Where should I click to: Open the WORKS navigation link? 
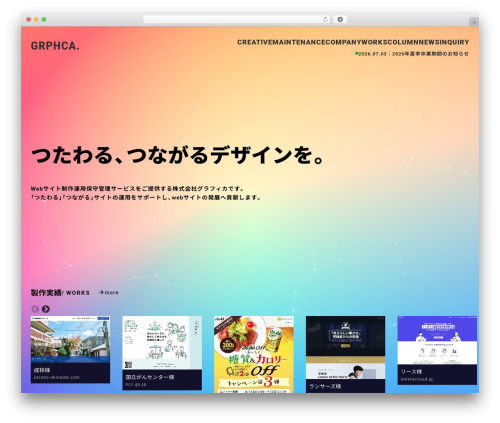[x=375, y=42]
